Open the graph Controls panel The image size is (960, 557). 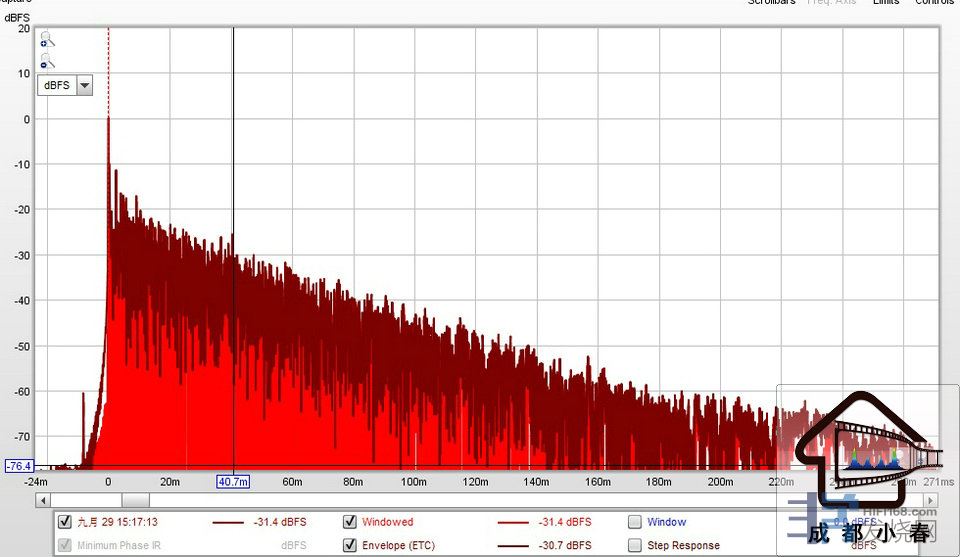[934, 3]
